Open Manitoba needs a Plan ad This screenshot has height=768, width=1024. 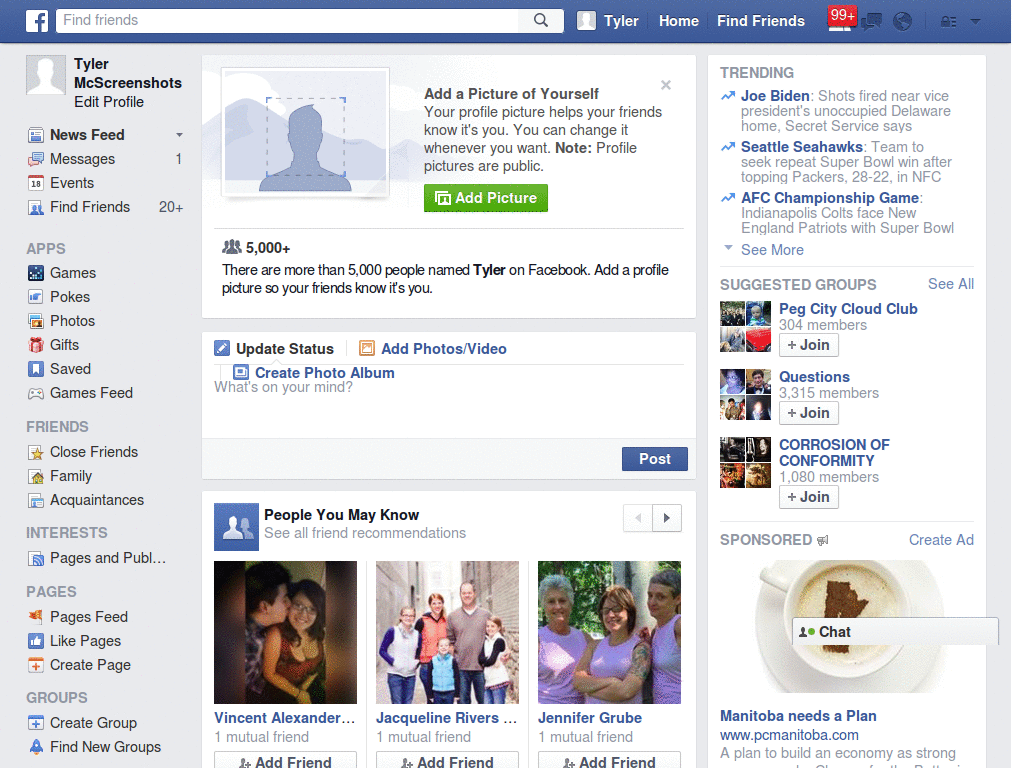point(798,716)
